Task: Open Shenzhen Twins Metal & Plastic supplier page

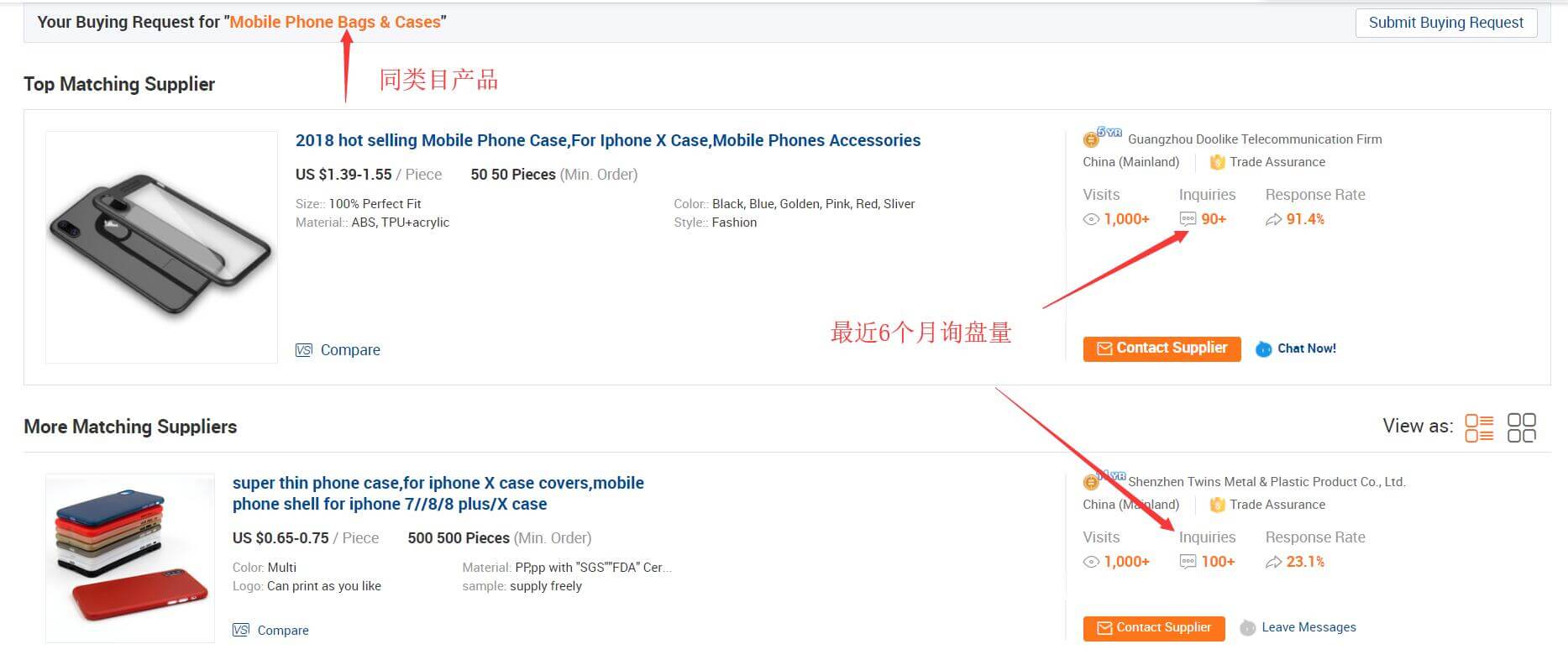Action: 1266,482
